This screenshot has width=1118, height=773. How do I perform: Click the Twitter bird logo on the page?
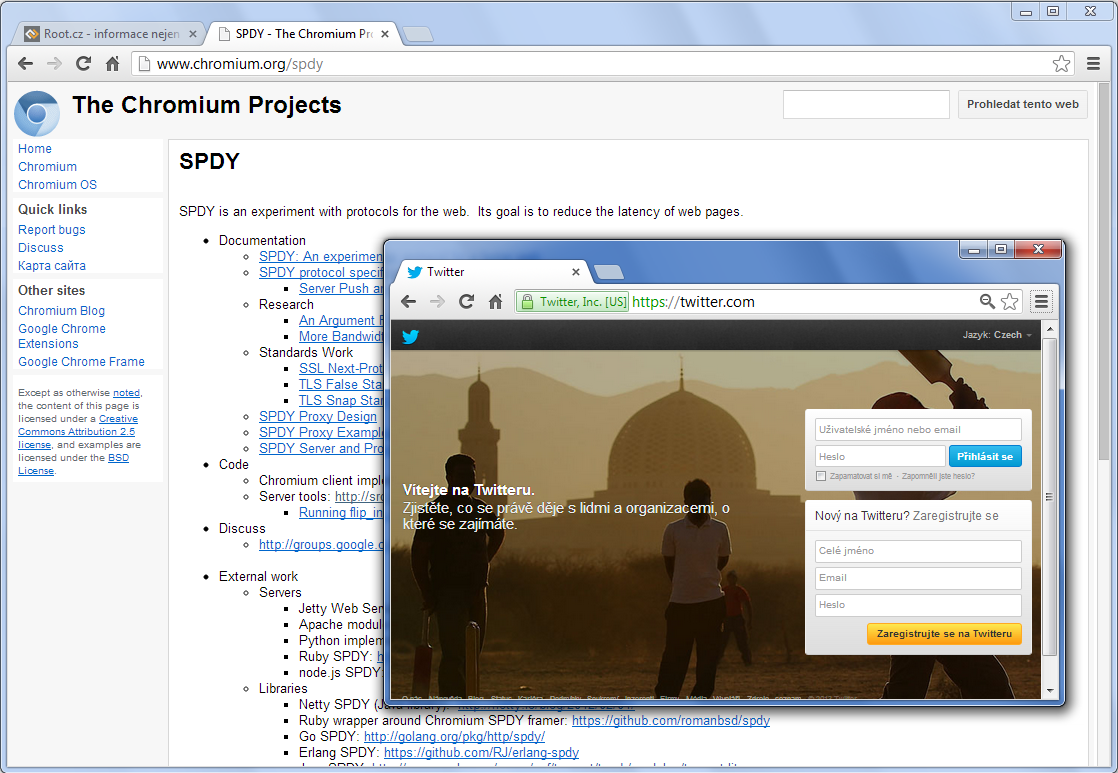click(410, 337)
